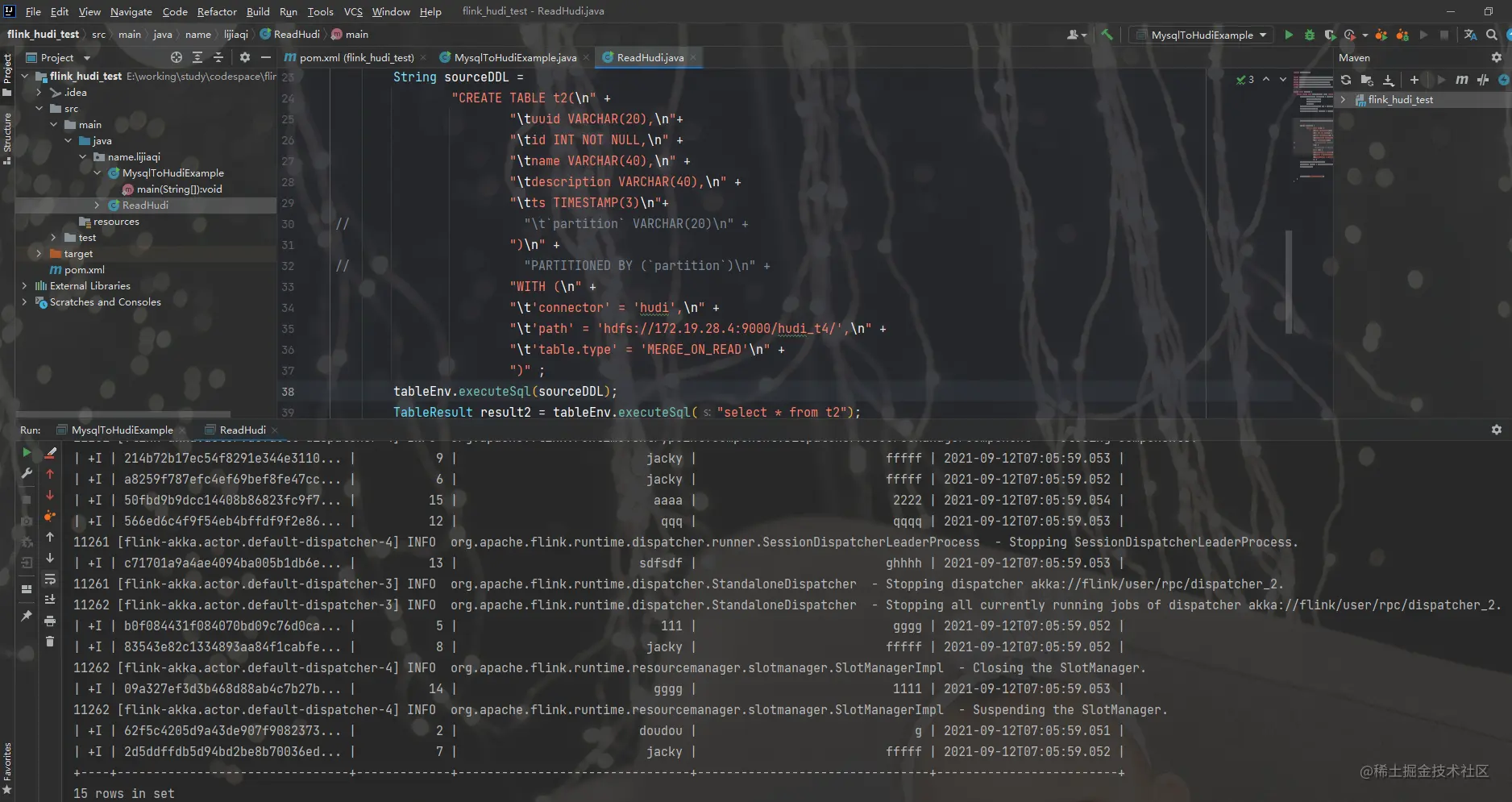Clear console output with trash icon
The height and width of the screenshot is (802, 1512).
(x=50, y=642)
